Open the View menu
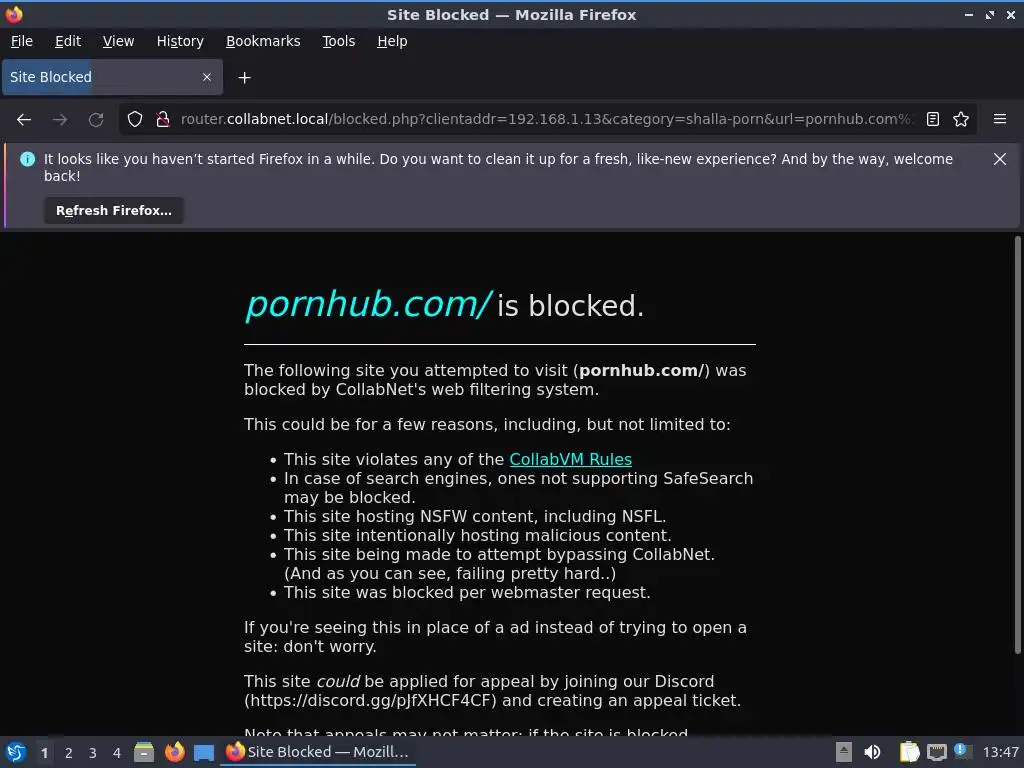 [118, 41]
